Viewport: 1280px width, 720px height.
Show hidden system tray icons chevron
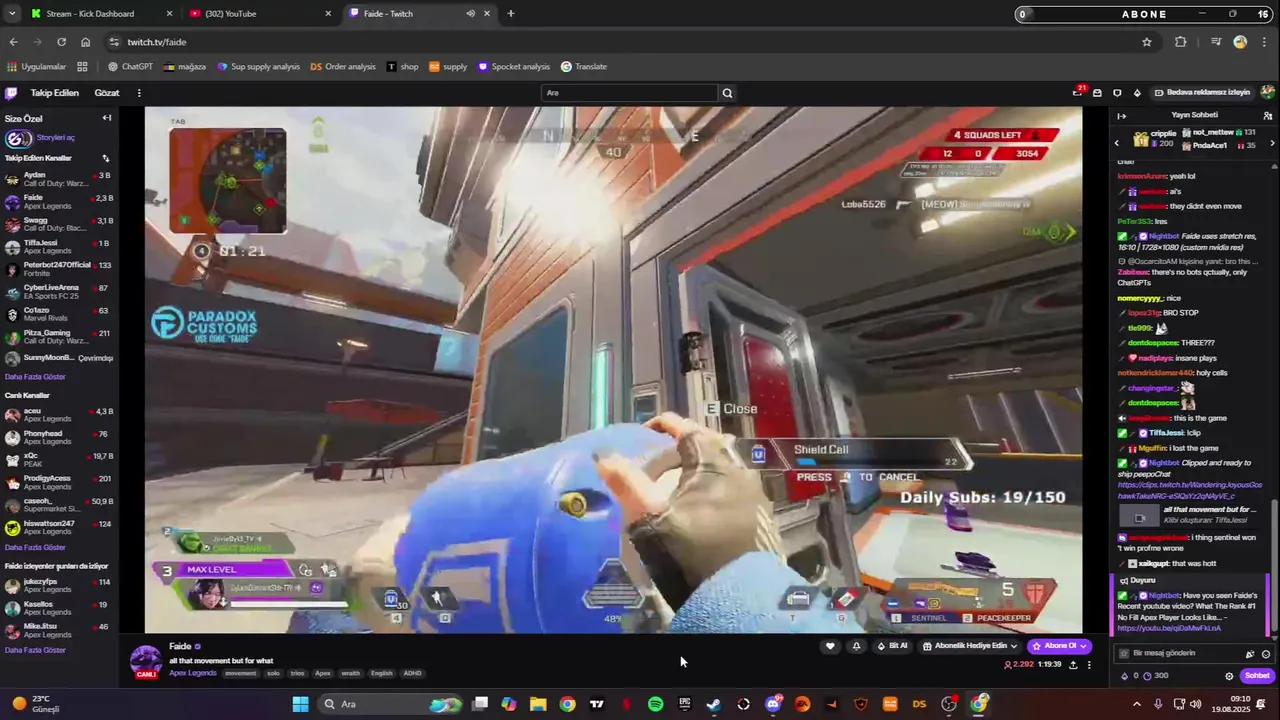click(x=1136, y=704)
